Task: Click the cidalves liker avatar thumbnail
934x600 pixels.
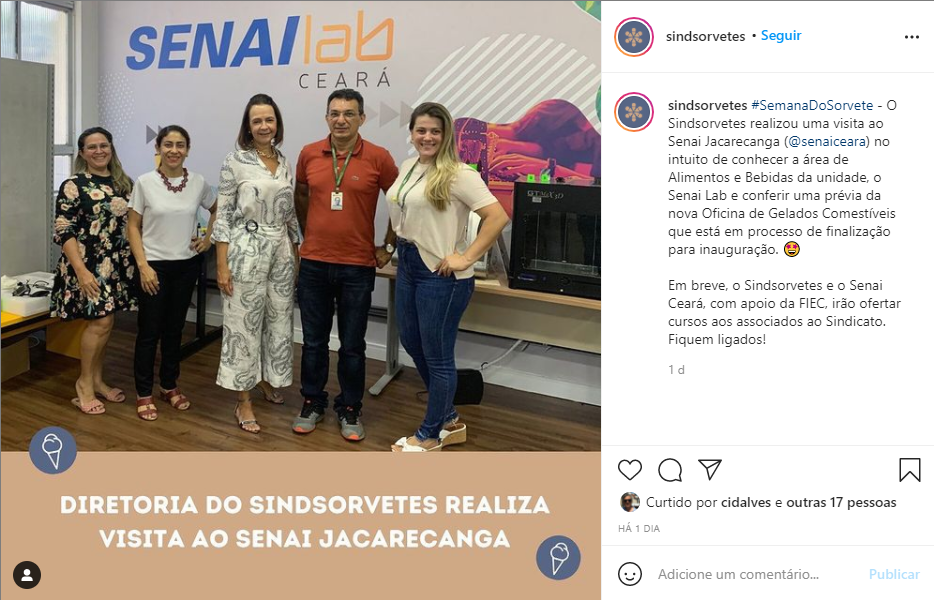Action: point(630,502)
